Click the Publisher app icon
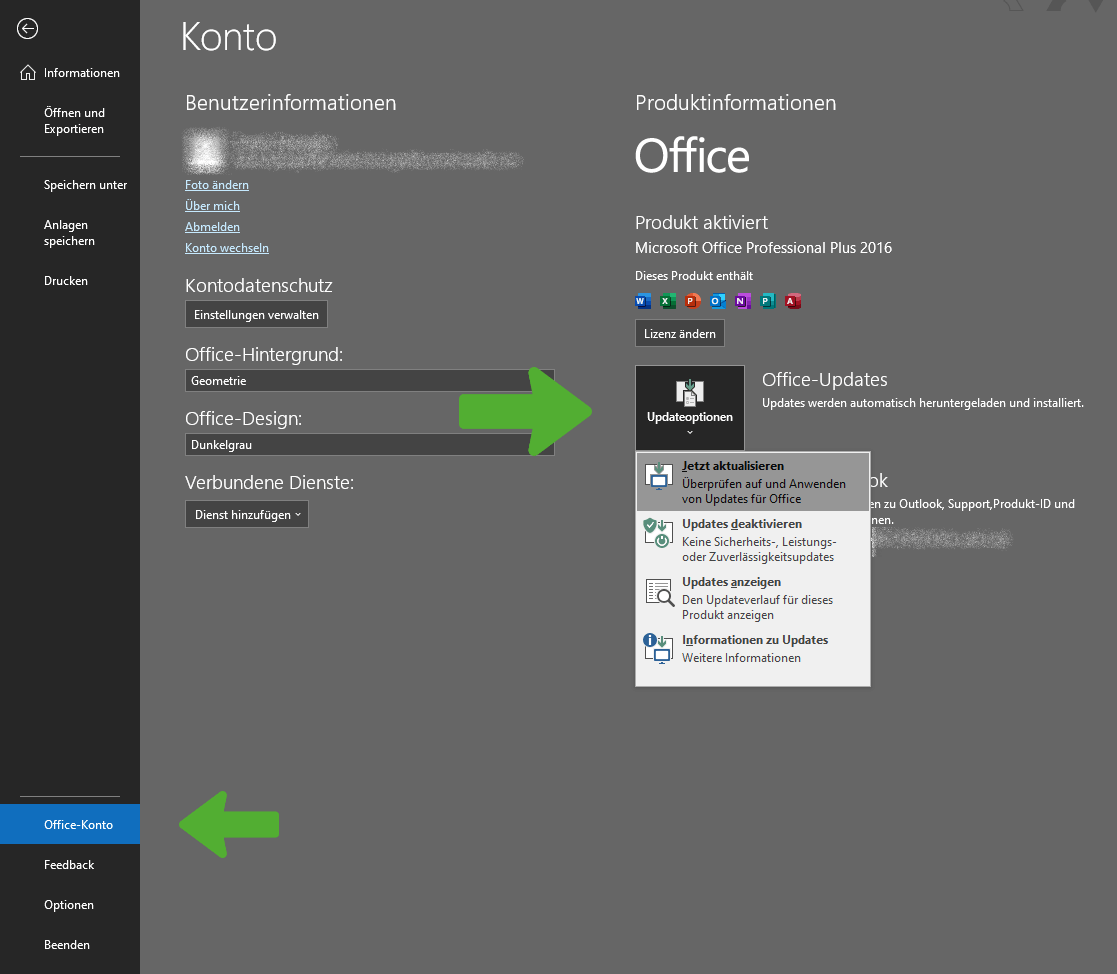Viewport: 1117px width, 974px height. pos(767,301)
